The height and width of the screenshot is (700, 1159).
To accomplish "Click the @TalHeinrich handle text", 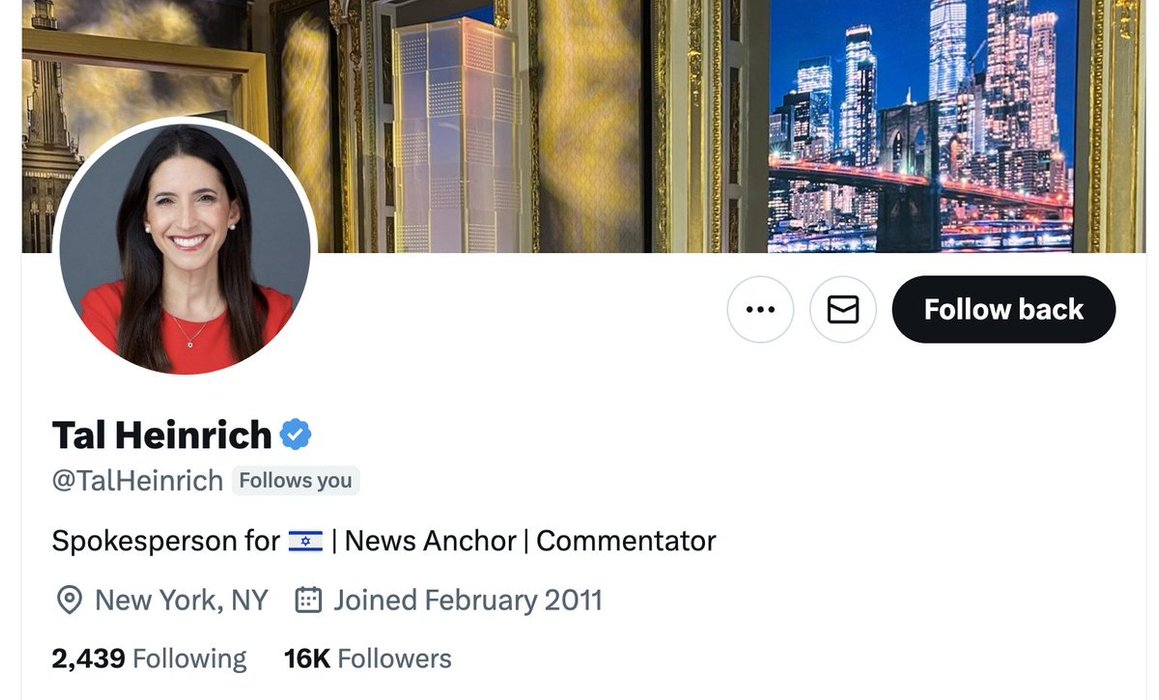I will click(x=137, y=480).
